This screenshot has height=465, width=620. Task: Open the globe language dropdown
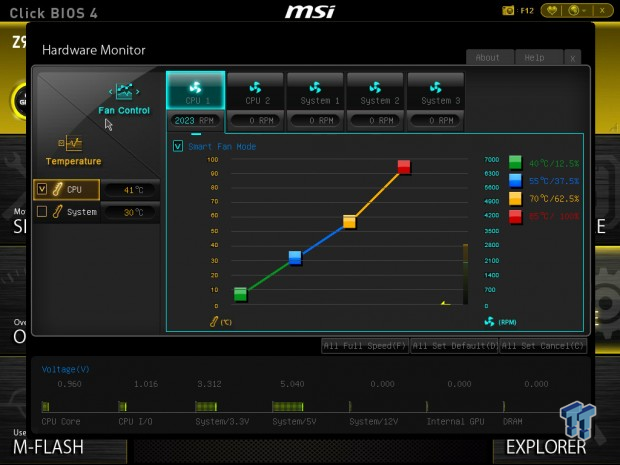tap(577, 11)
